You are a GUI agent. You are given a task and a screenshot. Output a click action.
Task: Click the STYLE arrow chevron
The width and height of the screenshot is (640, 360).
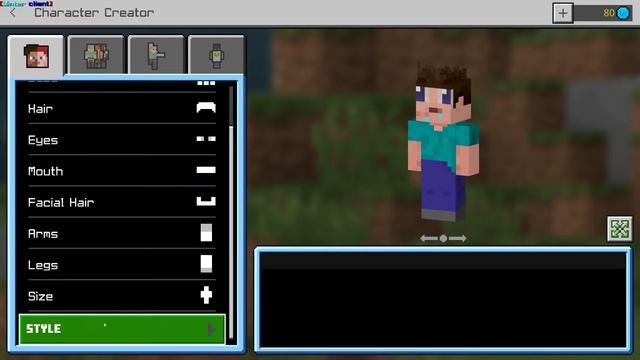[x=211, y=329]
